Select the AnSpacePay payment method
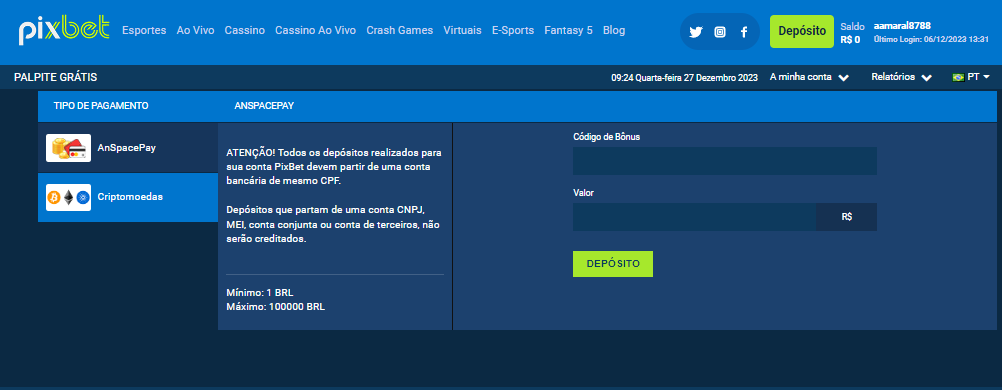Image resolution: width=1002 pixels, height=390 pixels. (x=128, y=148)
